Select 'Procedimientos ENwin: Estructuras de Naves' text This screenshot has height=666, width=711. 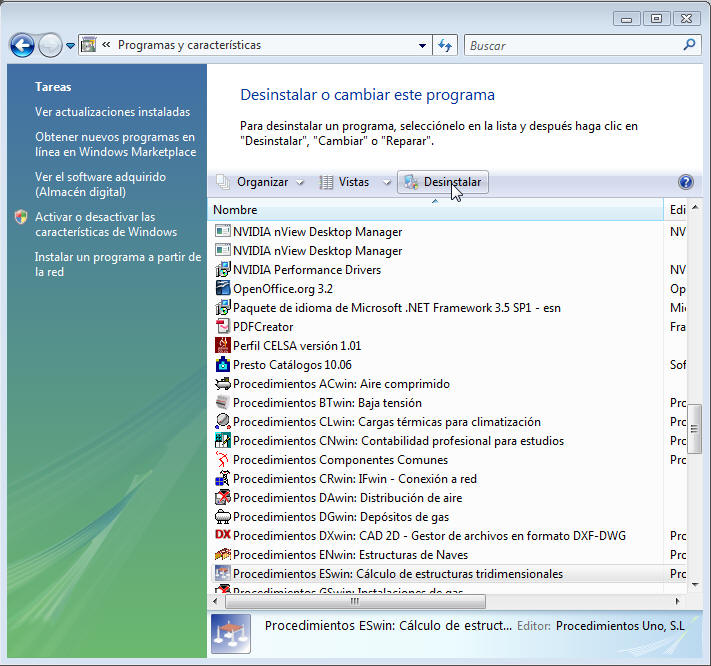(x=351, y=555)
